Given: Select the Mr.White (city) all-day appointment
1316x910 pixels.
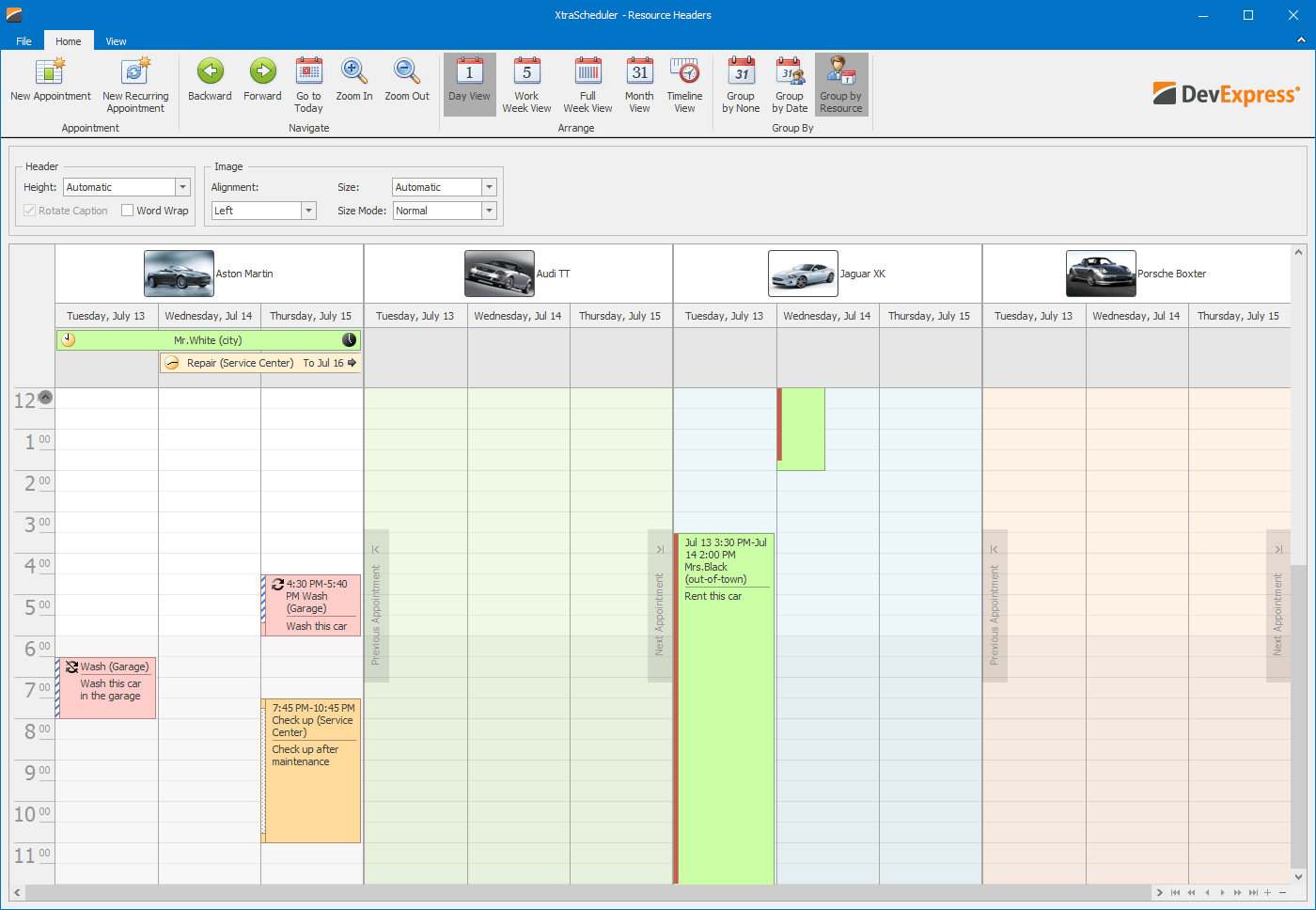Looking at the screenshot, I should (208, 340).
